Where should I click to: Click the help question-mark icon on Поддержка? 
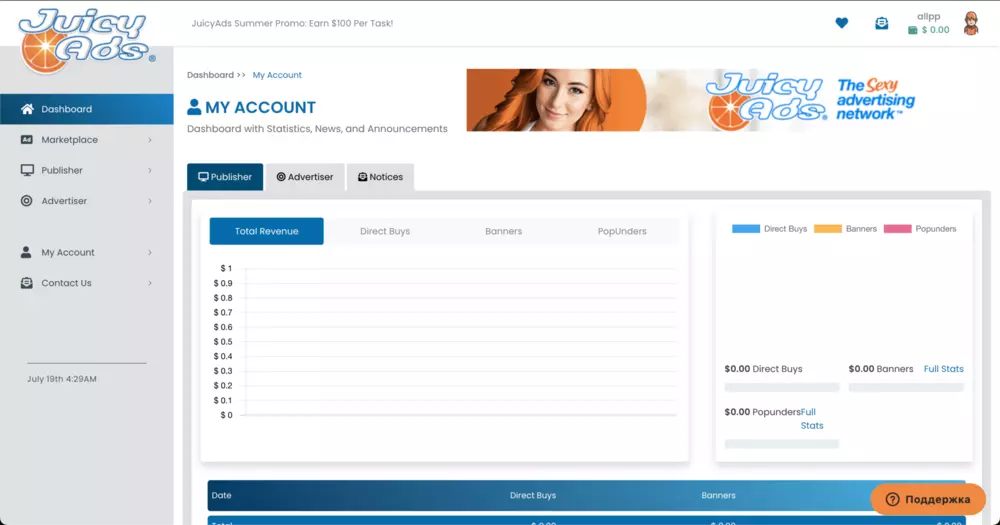click(892, 499)
